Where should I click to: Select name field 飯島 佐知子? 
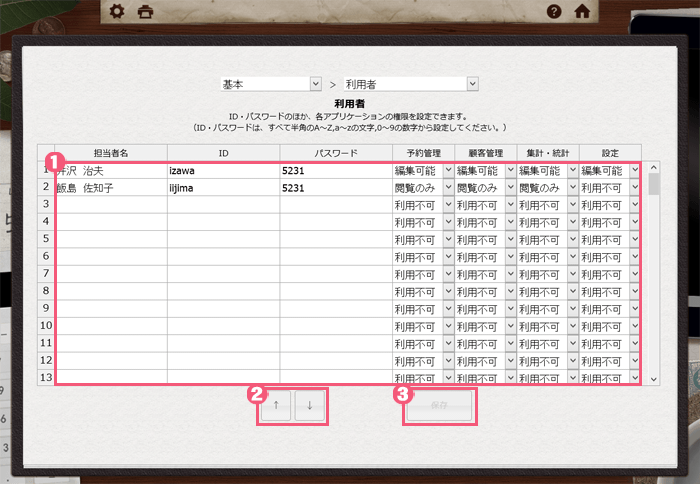[x=111, y=188]
